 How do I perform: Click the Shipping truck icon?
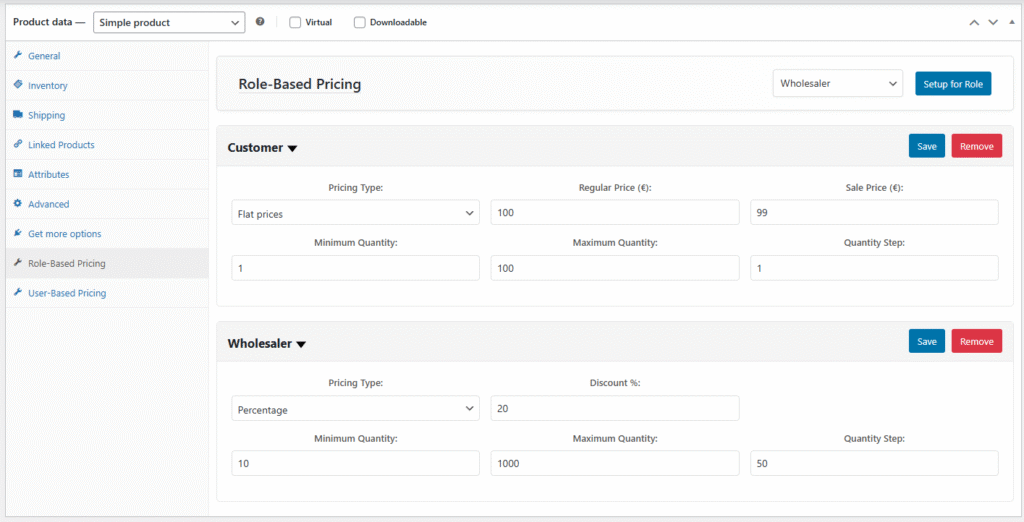tap(18, 115)
